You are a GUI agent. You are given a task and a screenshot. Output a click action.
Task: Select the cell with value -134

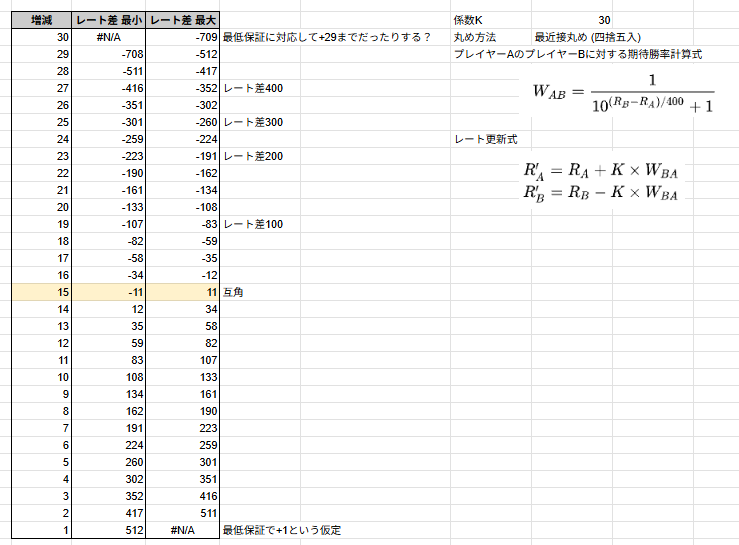(182, 190)
